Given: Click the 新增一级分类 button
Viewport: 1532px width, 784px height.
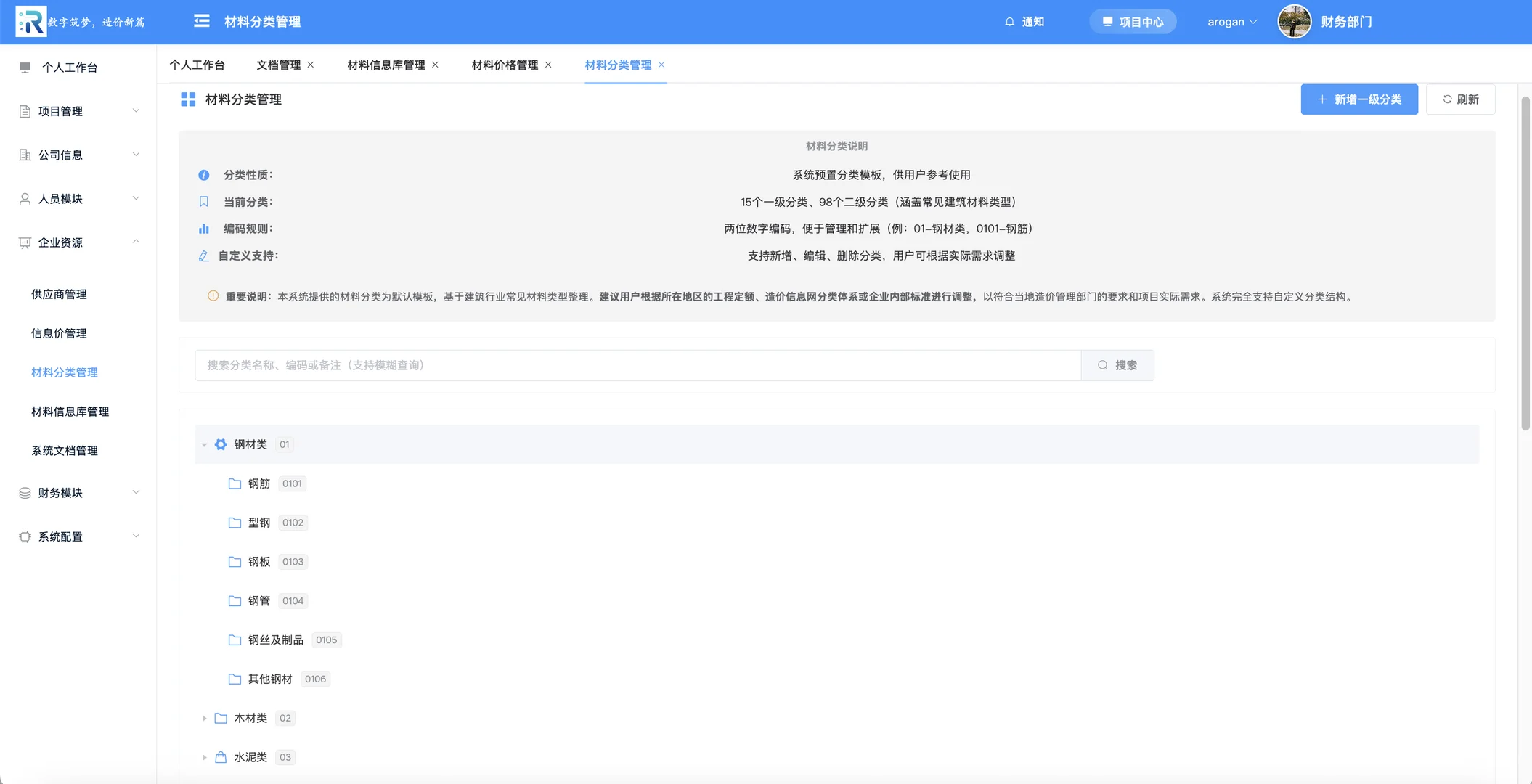Looking at the screenshot, I should click(x=1359, y=99).
